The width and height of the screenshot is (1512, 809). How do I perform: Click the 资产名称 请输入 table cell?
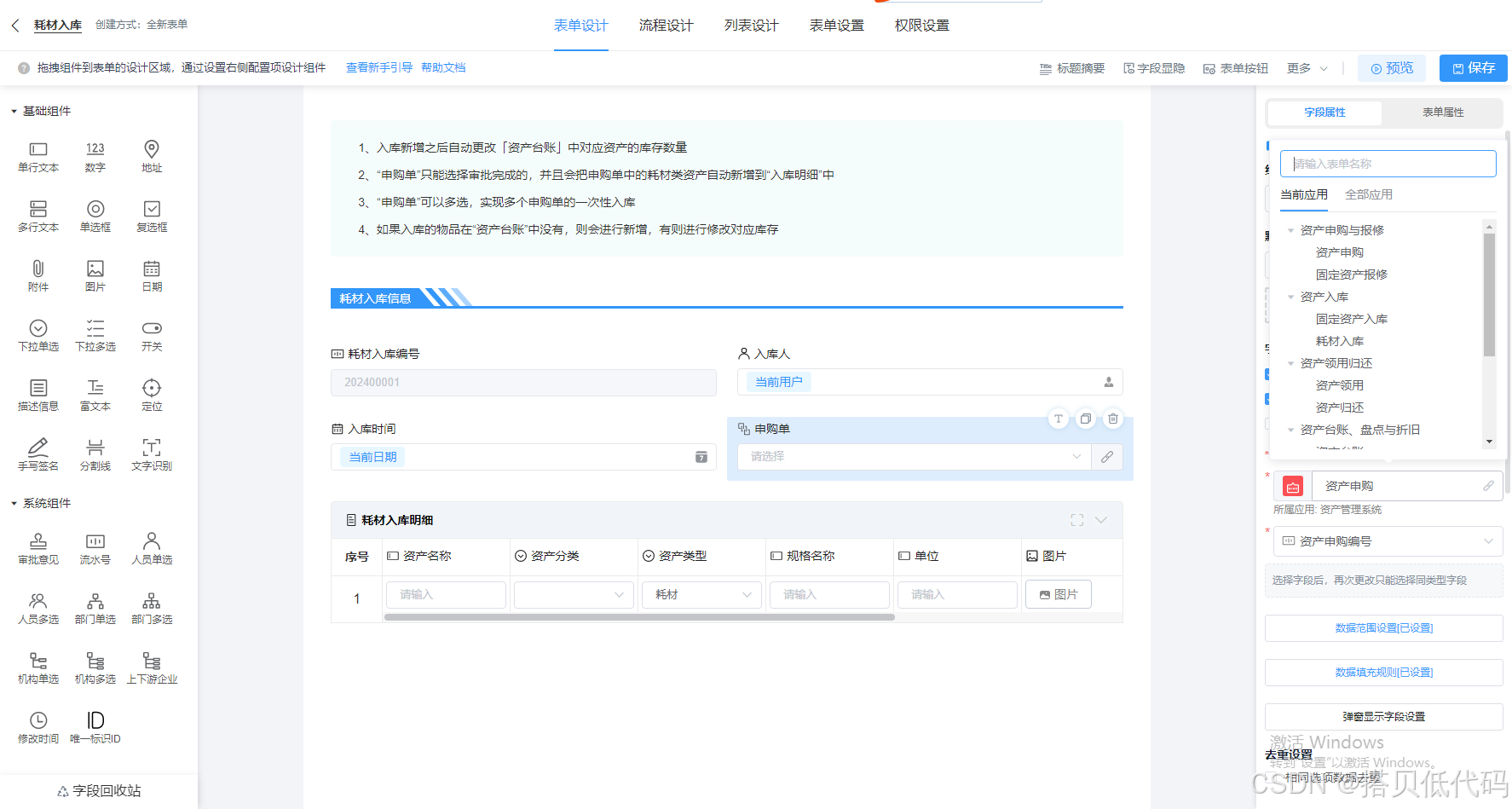pos(447,595)
